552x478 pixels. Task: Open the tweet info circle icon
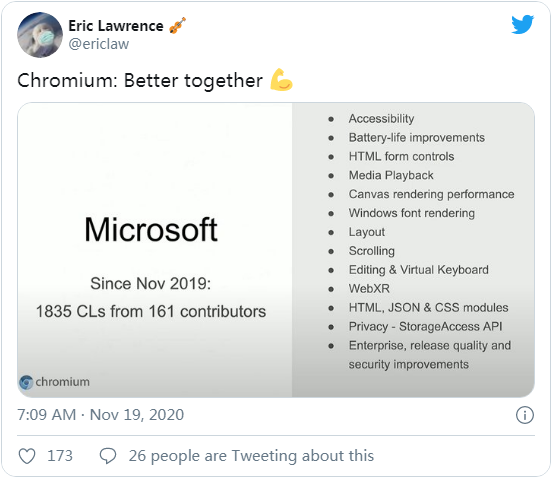tap(525, 415)
